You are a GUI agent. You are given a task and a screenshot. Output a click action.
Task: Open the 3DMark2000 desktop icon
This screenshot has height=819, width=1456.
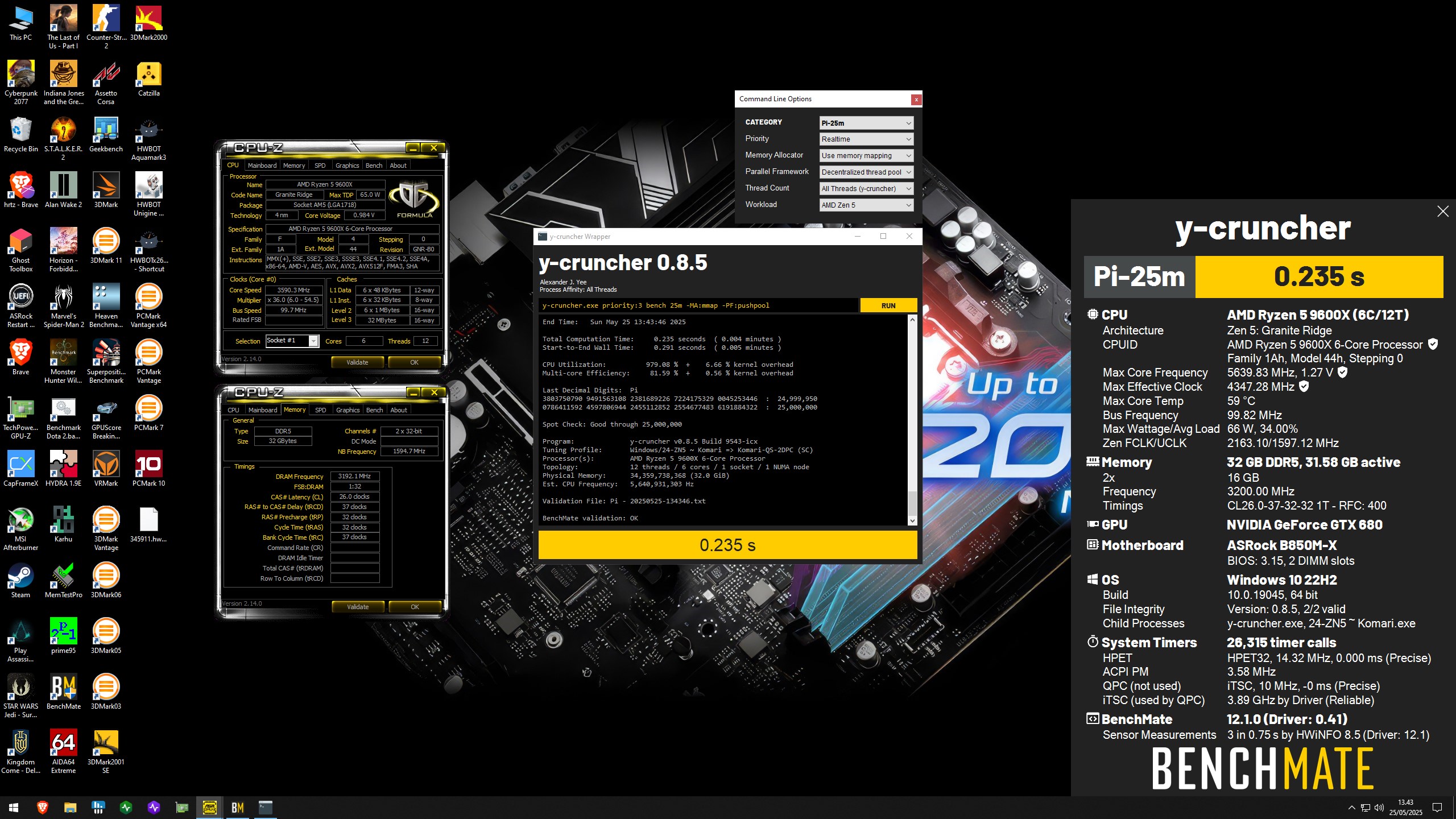click(148, 24)
